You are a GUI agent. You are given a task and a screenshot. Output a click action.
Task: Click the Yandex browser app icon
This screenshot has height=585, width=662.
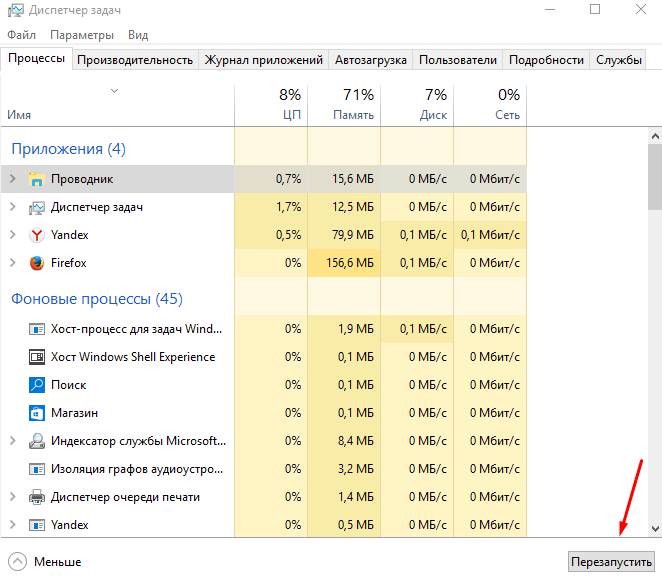pos(37,235)
